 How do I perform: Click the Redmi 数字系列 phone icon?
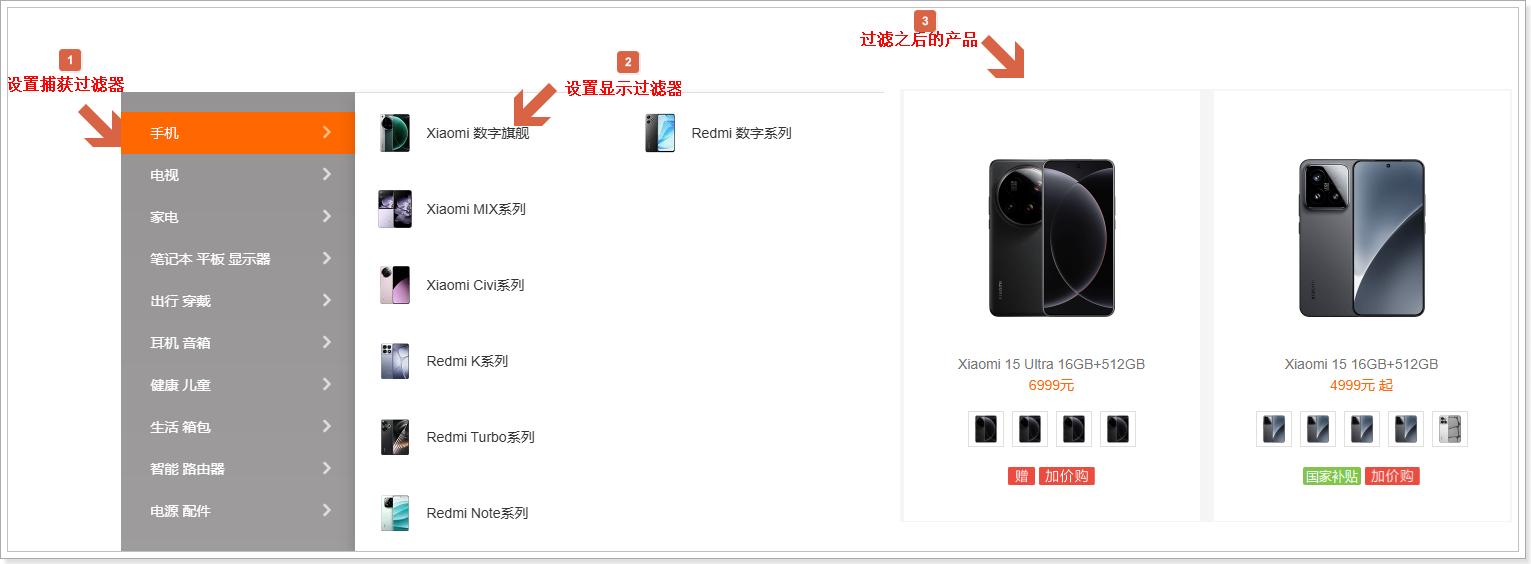pos(660,133)
